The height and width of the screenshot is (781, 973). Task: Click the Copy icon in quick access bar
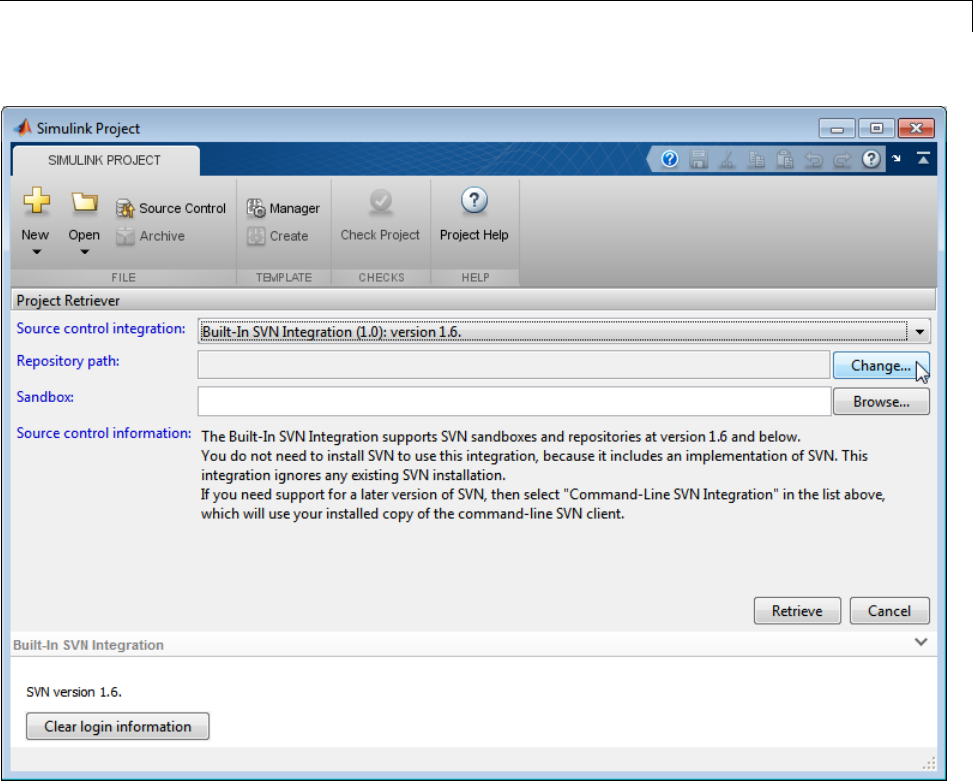[756, 159]
